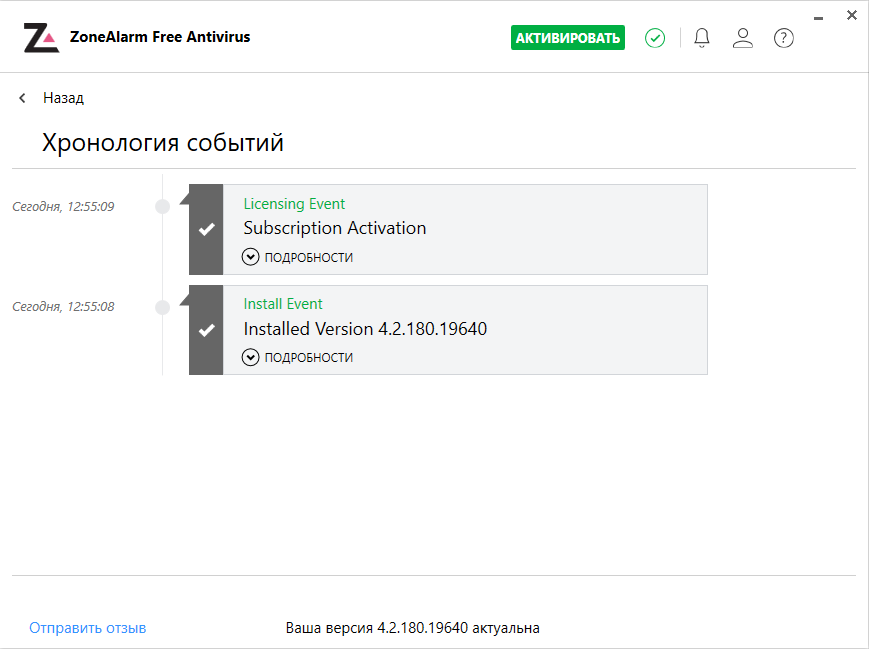
Task: Click the ZoneAlarm Z logo
Action: [x=41, y=38]
